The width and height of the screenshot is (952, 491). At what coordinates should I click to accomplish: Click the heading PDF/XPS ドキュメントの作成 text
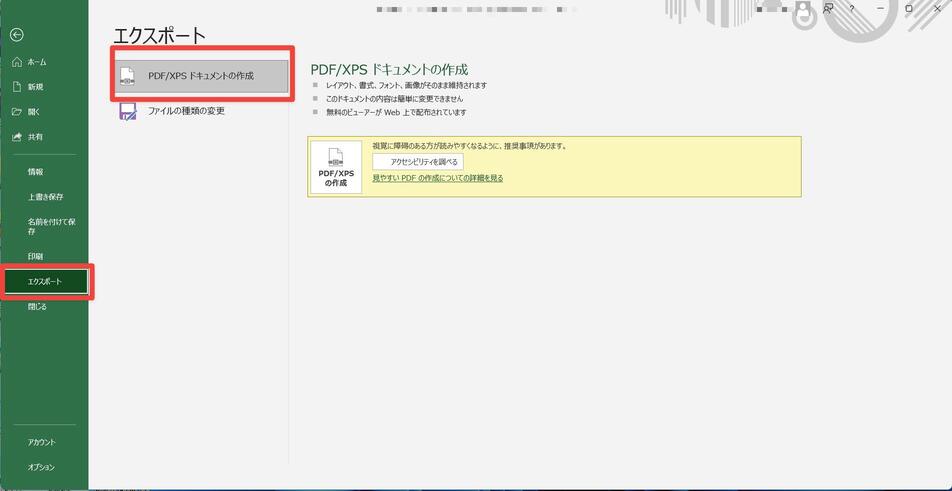tap(389, 69)
